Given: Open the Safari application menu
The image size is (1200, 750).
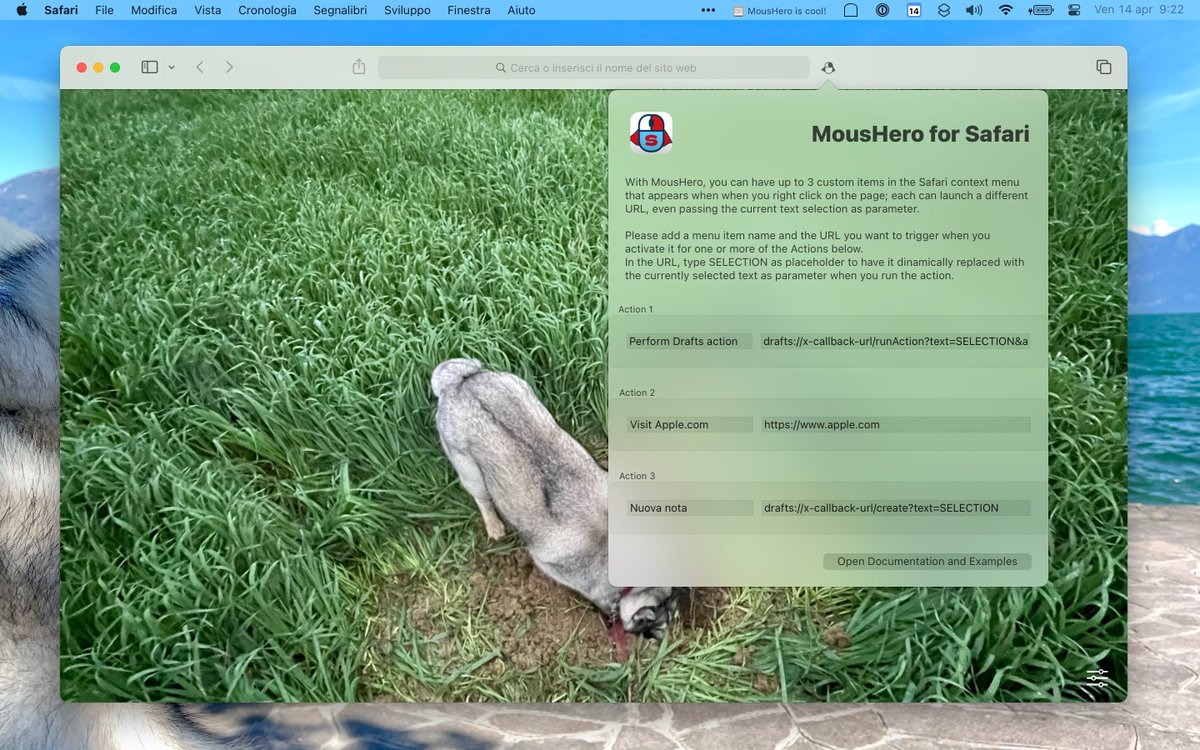Looking at the screenshot, I should (x=61, y=10).
